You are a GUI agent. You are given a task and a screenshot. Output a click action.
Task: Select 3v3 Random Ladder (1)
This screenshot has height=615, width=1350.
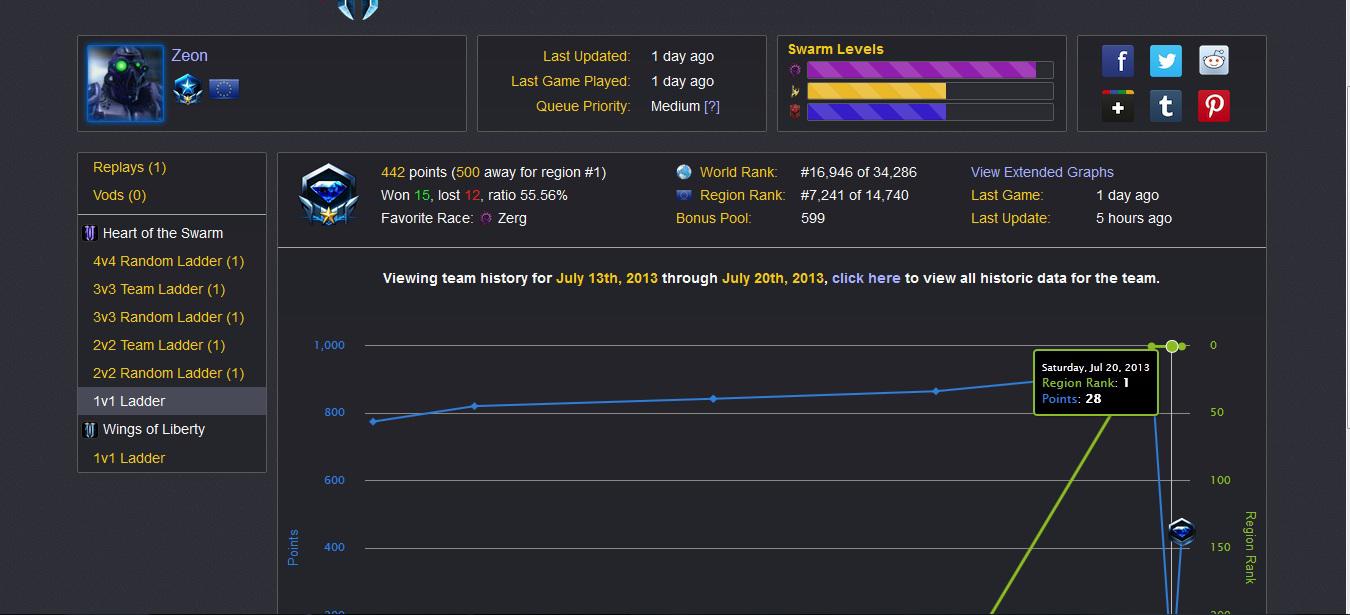[169, 317]
